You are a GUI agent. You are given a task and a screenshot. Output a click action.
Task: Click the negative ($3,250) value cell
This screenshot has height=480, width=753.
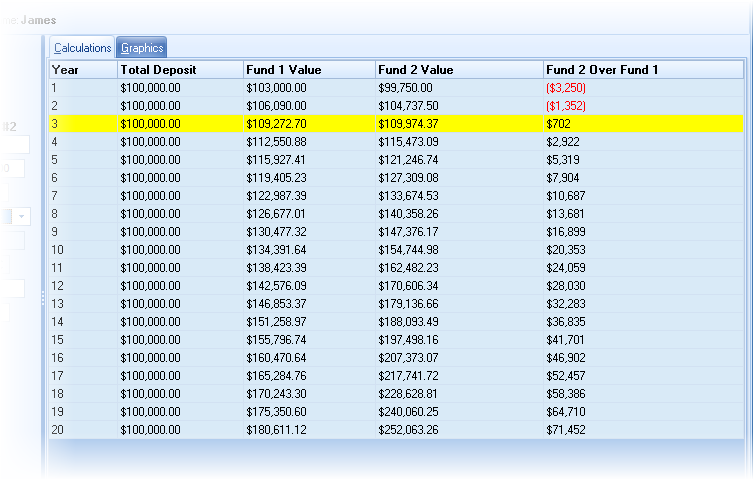pyautogui.click(x=566, y=88)
